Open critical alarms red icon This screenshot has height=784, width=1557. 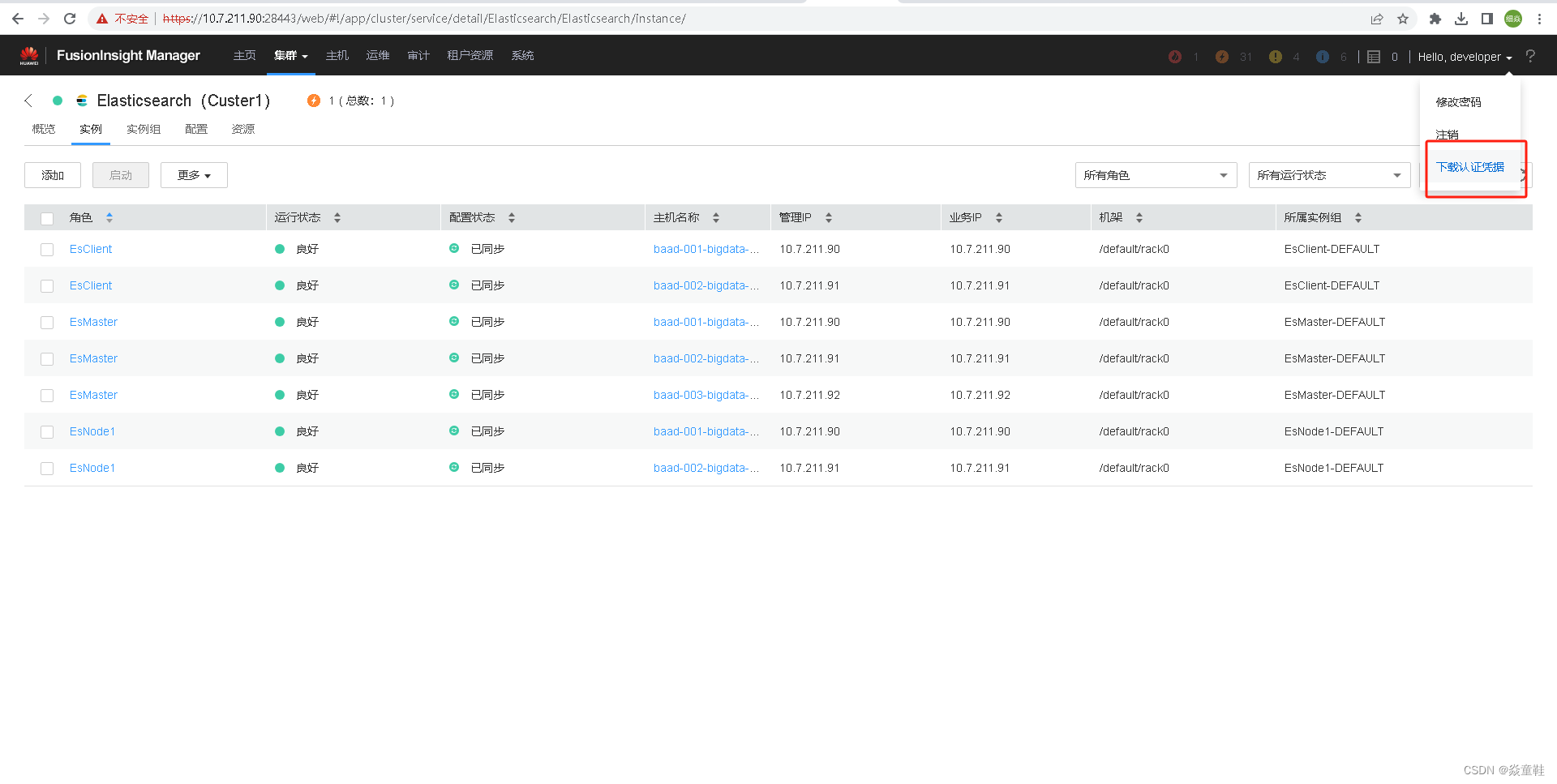tap(1175, 57)
